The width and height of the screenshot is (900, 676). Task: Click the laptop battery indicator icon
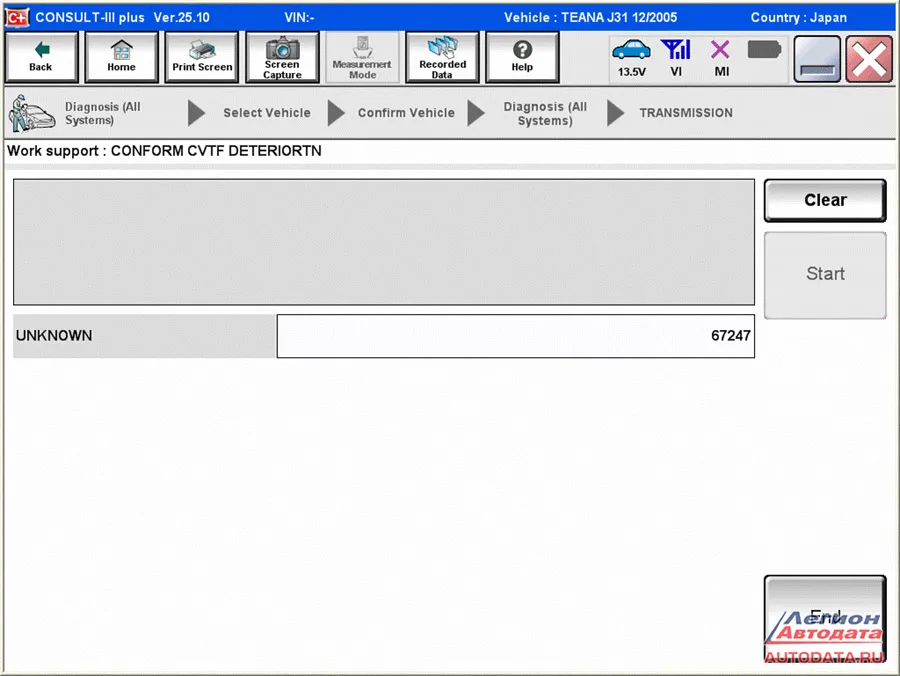coord(764,50)
